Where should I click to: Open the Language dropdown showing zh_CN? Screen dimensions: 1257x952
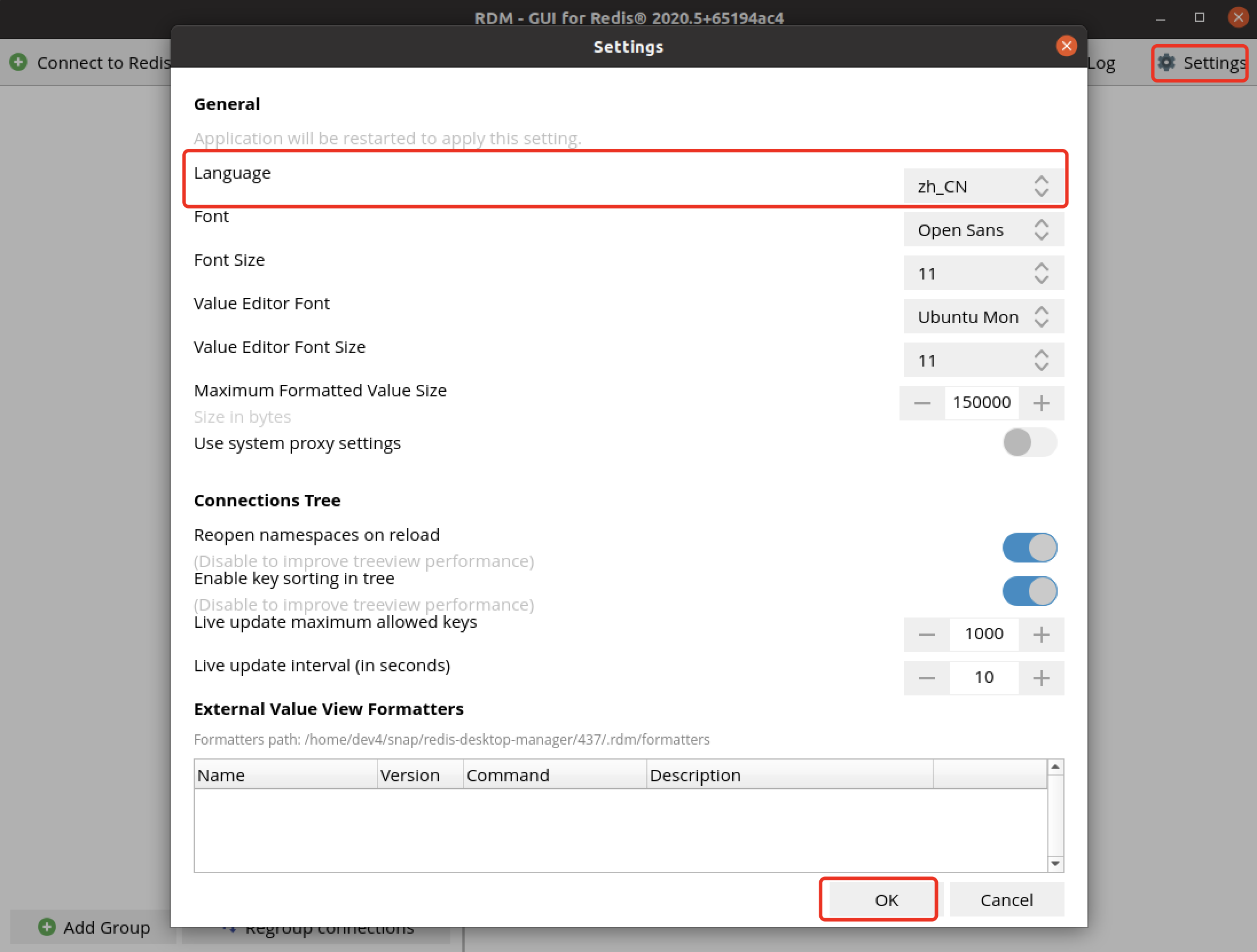[983, 186]
